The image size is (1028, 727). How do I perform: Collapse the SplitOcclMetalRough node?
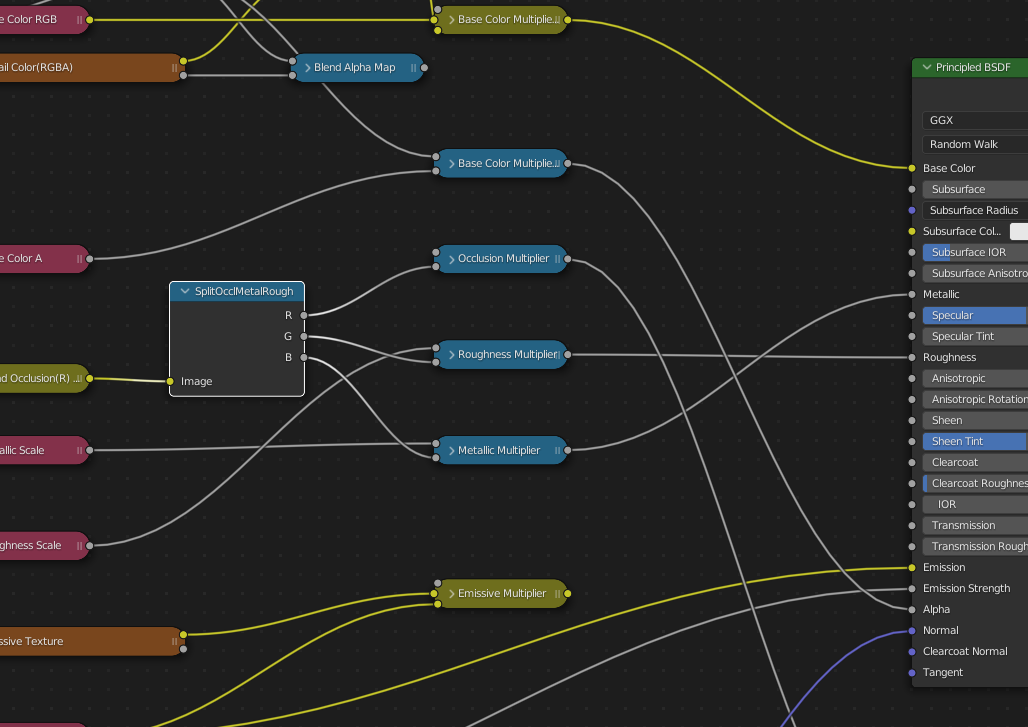tap(184, 292)
